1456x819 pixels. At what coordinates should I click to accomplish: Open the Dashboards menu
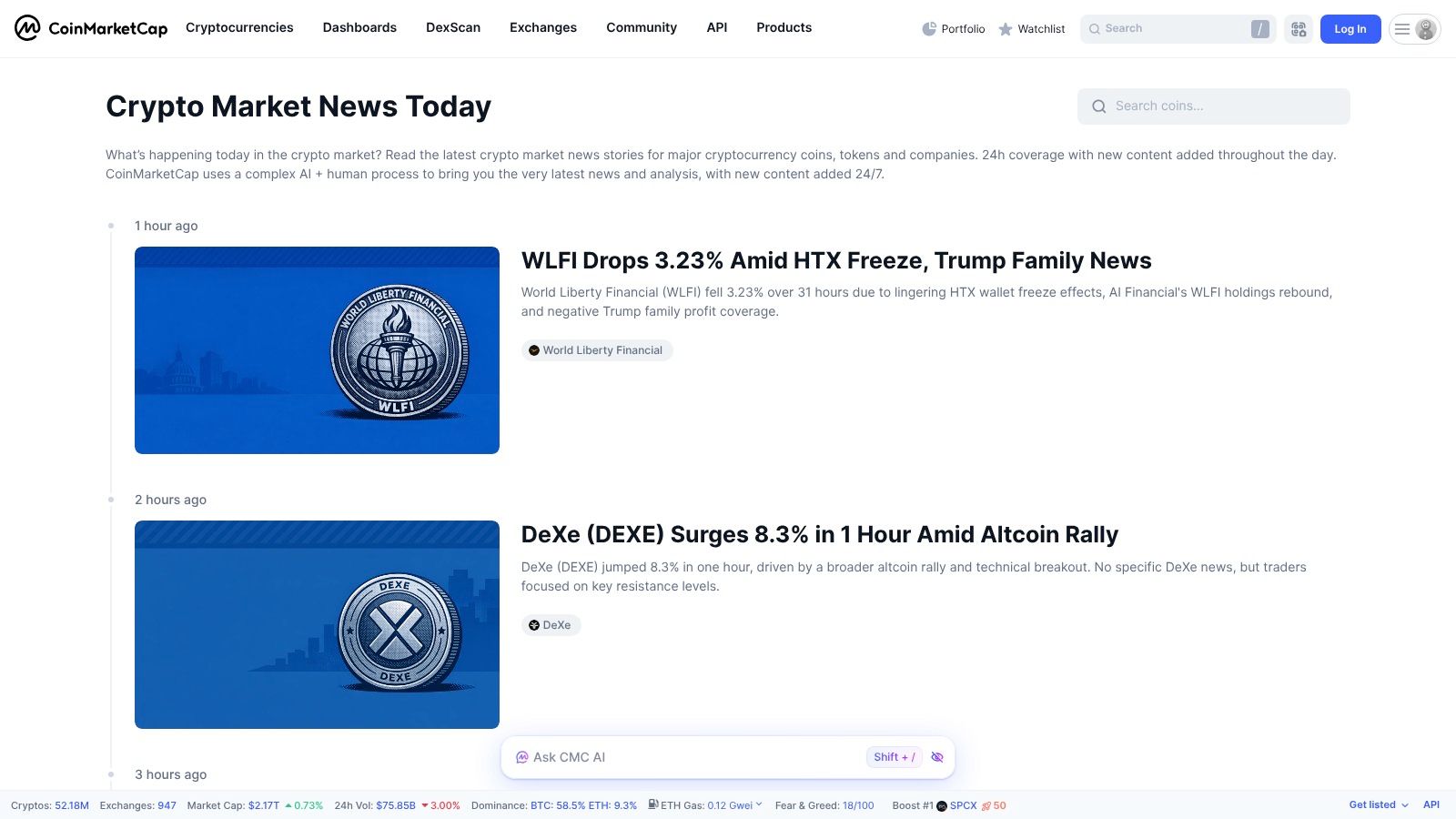(359, 27)
